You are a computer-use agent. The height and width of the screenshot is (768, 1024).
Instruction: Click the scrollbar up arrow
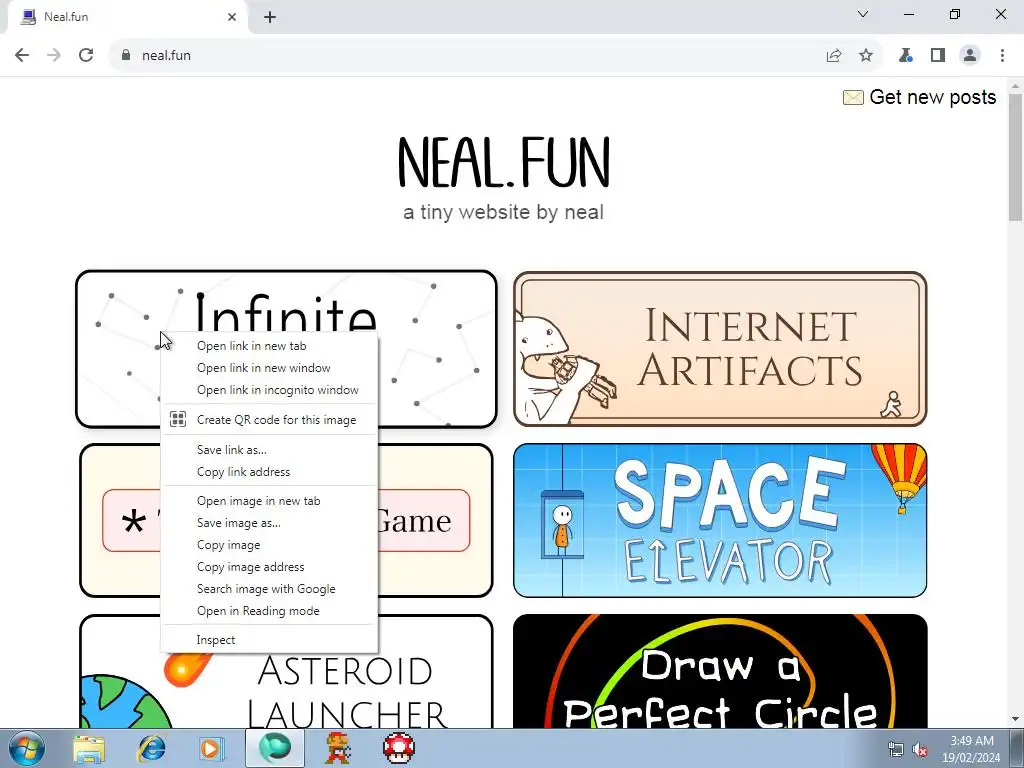[1015, 86]
